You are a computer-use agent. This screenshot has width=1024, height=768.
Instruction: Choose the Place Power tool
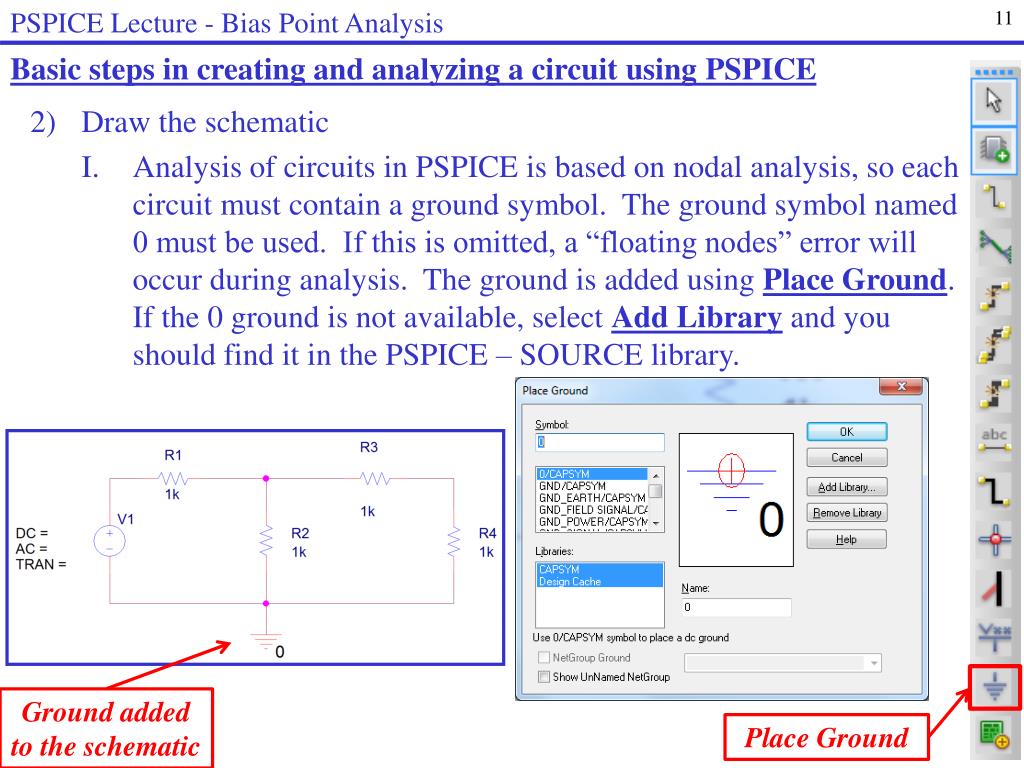(x=994, y=636)
